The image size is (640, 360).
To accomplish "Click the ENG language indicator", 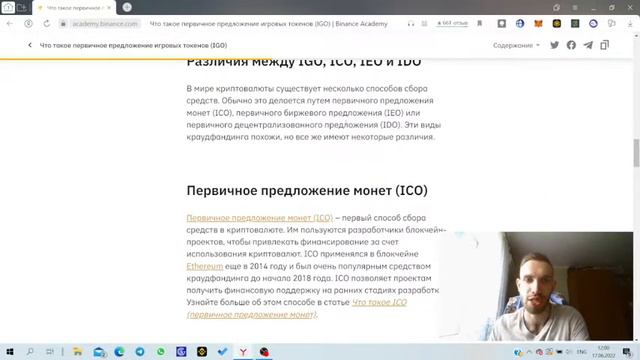I will click(581, 352).
